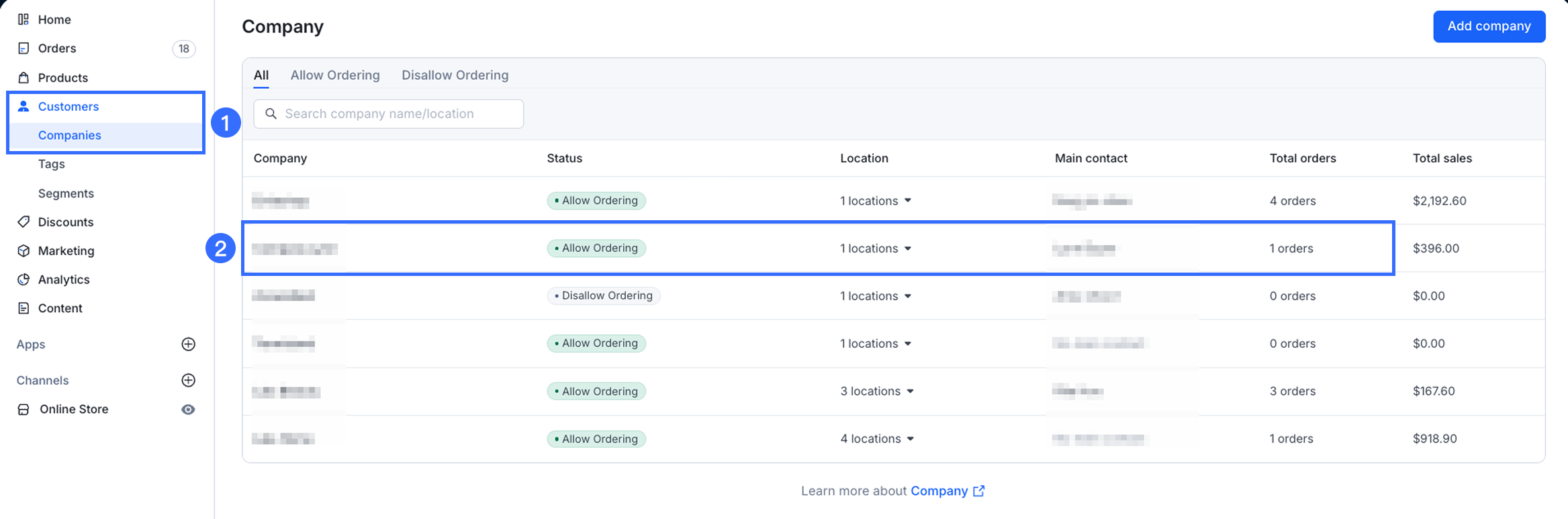Image resolution: width=1568 pixels, height=519 pixels.
Task: Switch to the Disallow Ordering tab
Action: click(x=455, y=75)
